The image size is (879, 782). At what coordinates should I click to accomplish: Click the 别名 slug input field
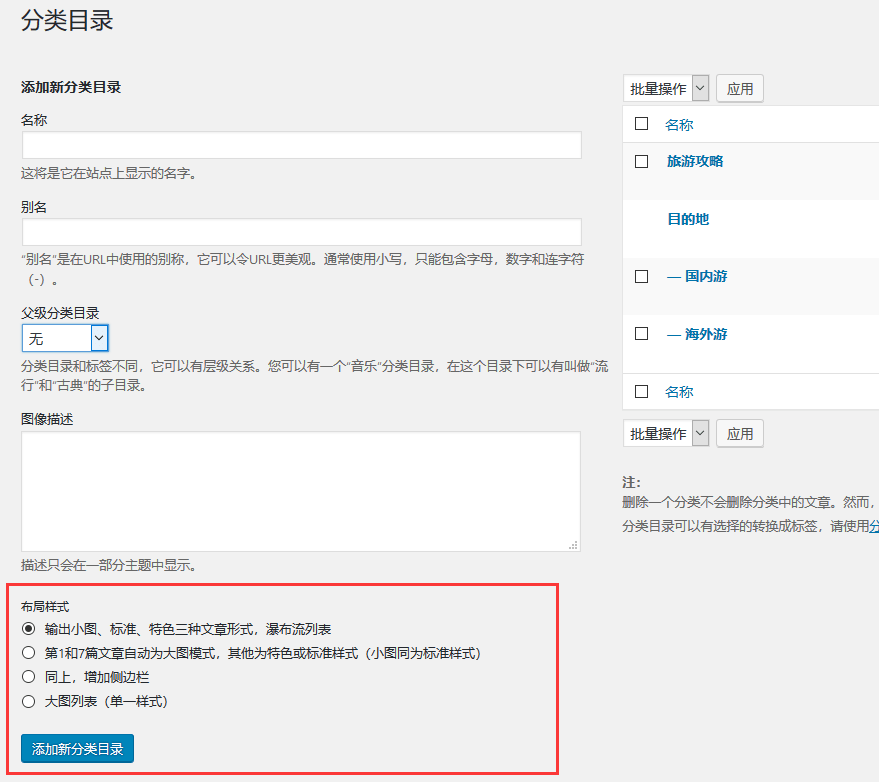301,232
